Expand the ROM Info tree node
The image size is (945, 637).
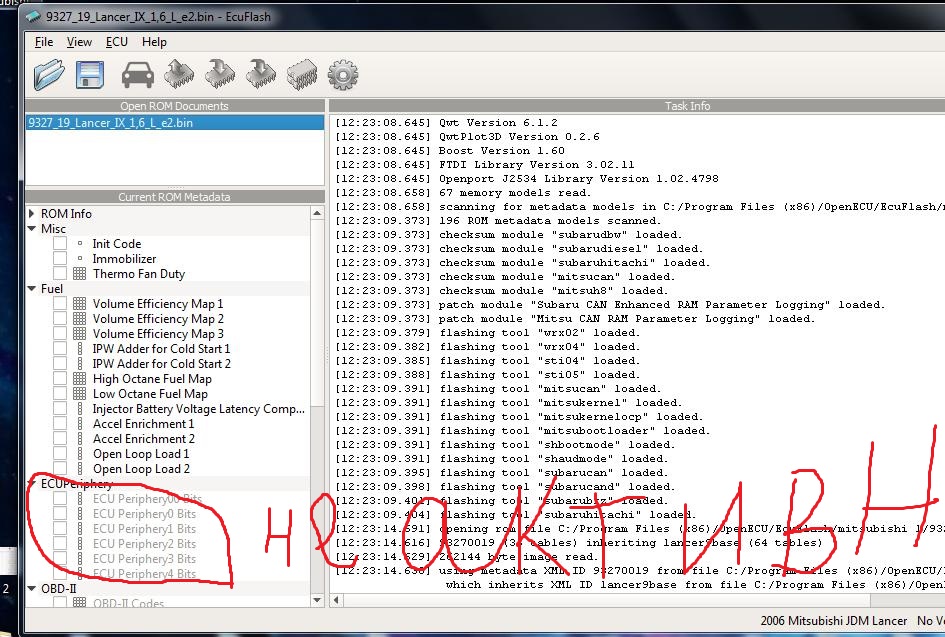click(32, 214)
